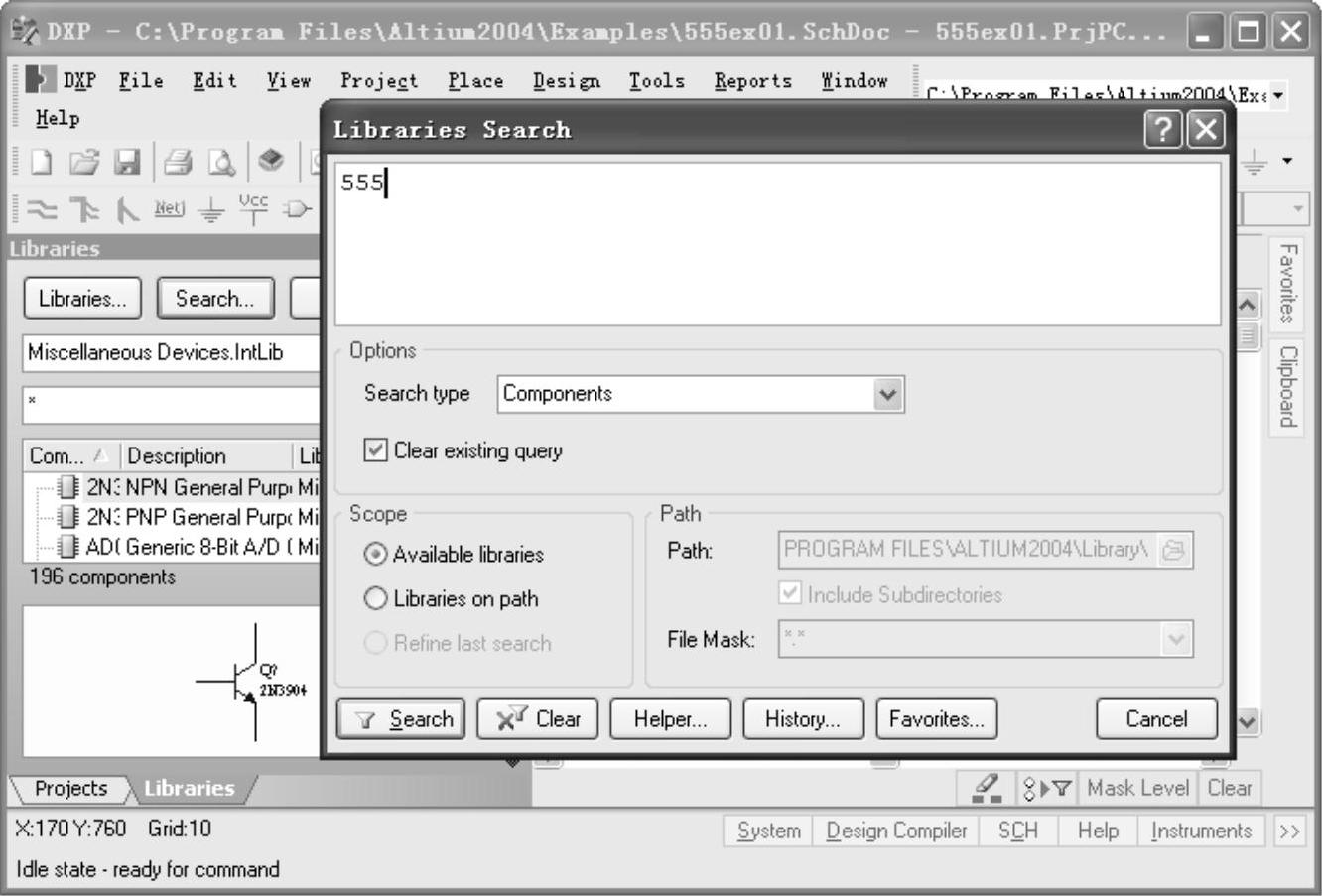Image resolution: width=1322 pixels, height=896 pixels.
Task: Expand the status bar panel chevron button
Action: click(1289, 832)
